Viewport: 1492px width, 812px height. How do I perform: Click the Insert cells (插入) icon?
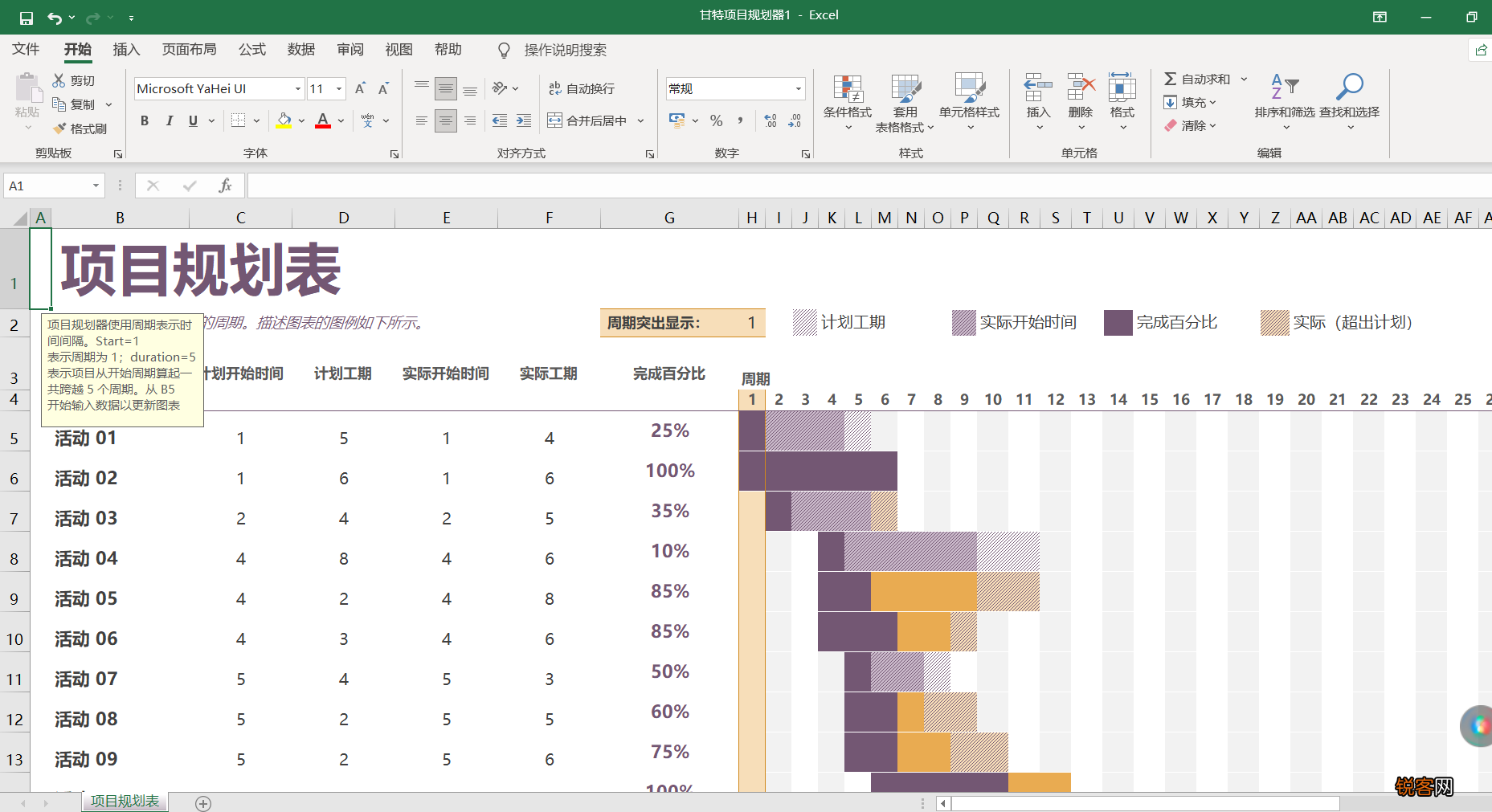pos(1038,87)
